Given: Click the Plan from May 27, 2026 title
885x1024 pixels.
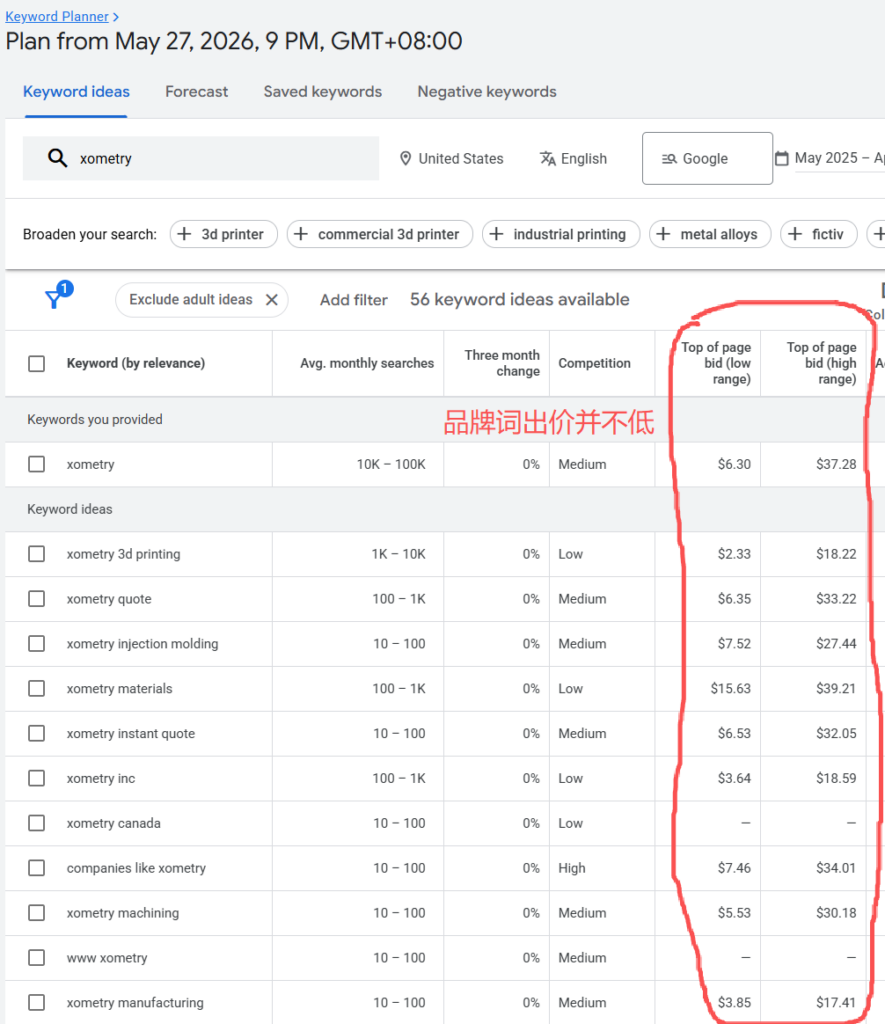Looking at the screenshot, I should [234, 41].
